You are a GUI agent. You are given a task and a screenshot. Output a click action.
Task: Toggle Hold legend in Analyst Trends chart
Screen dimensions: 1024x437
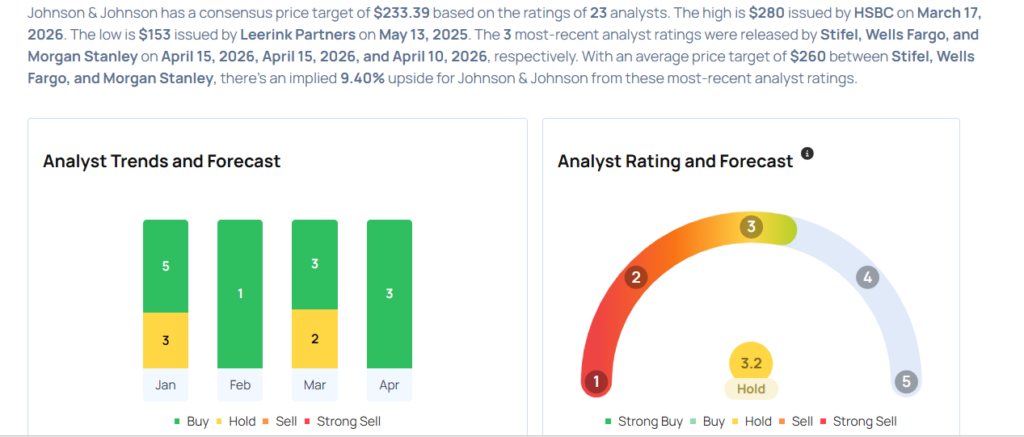[x=235, y=421]
